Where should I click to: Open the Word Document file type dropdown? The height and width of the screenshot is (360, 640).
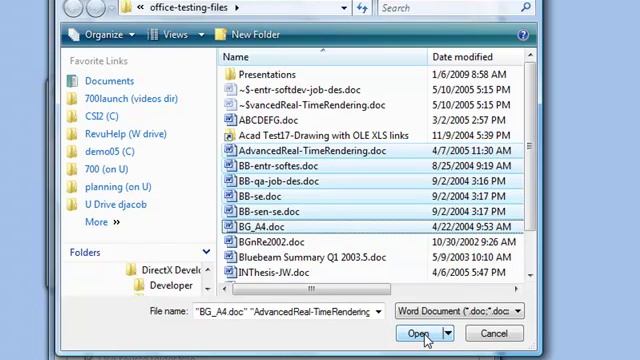point(460,311)
